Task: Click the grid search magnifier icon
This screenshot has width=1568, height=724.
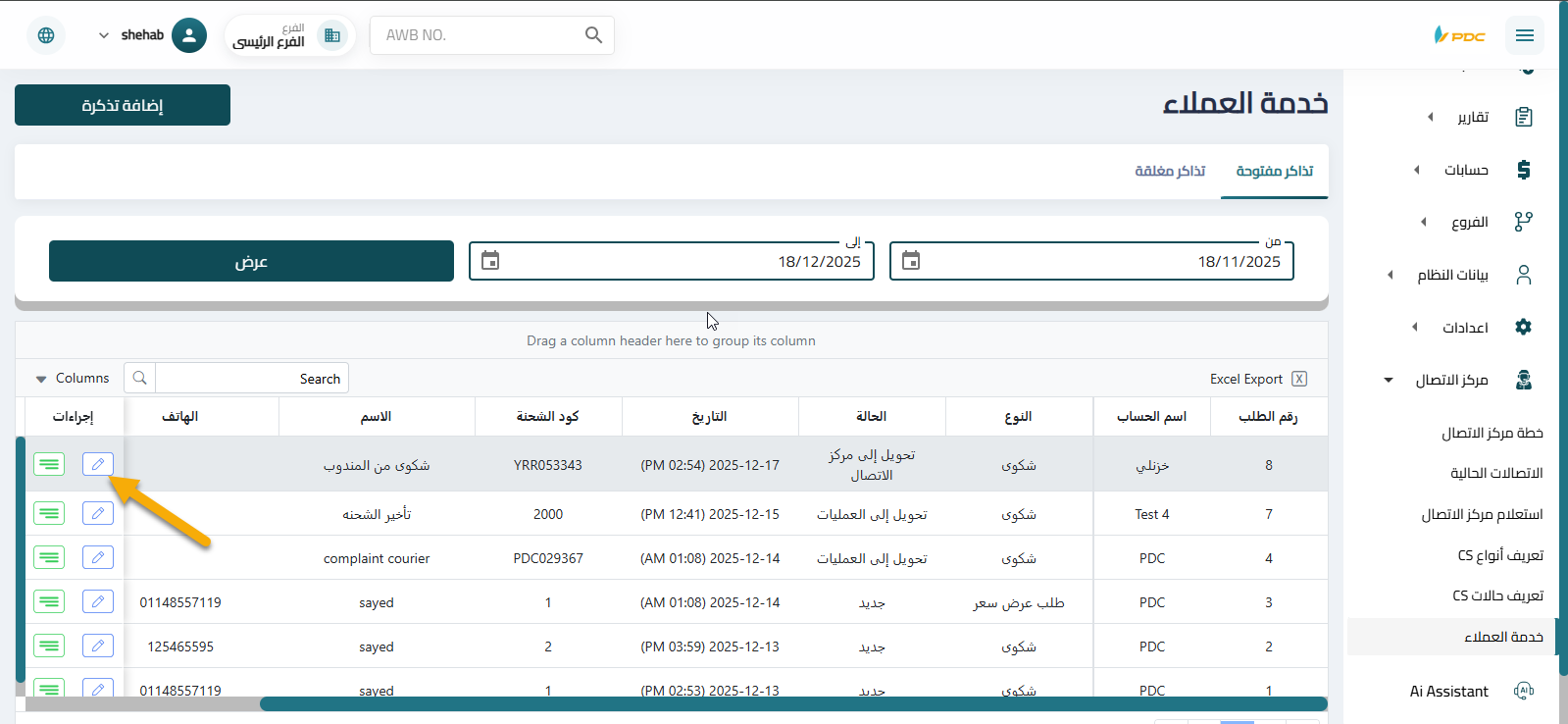Action: (x=140, y=379)
